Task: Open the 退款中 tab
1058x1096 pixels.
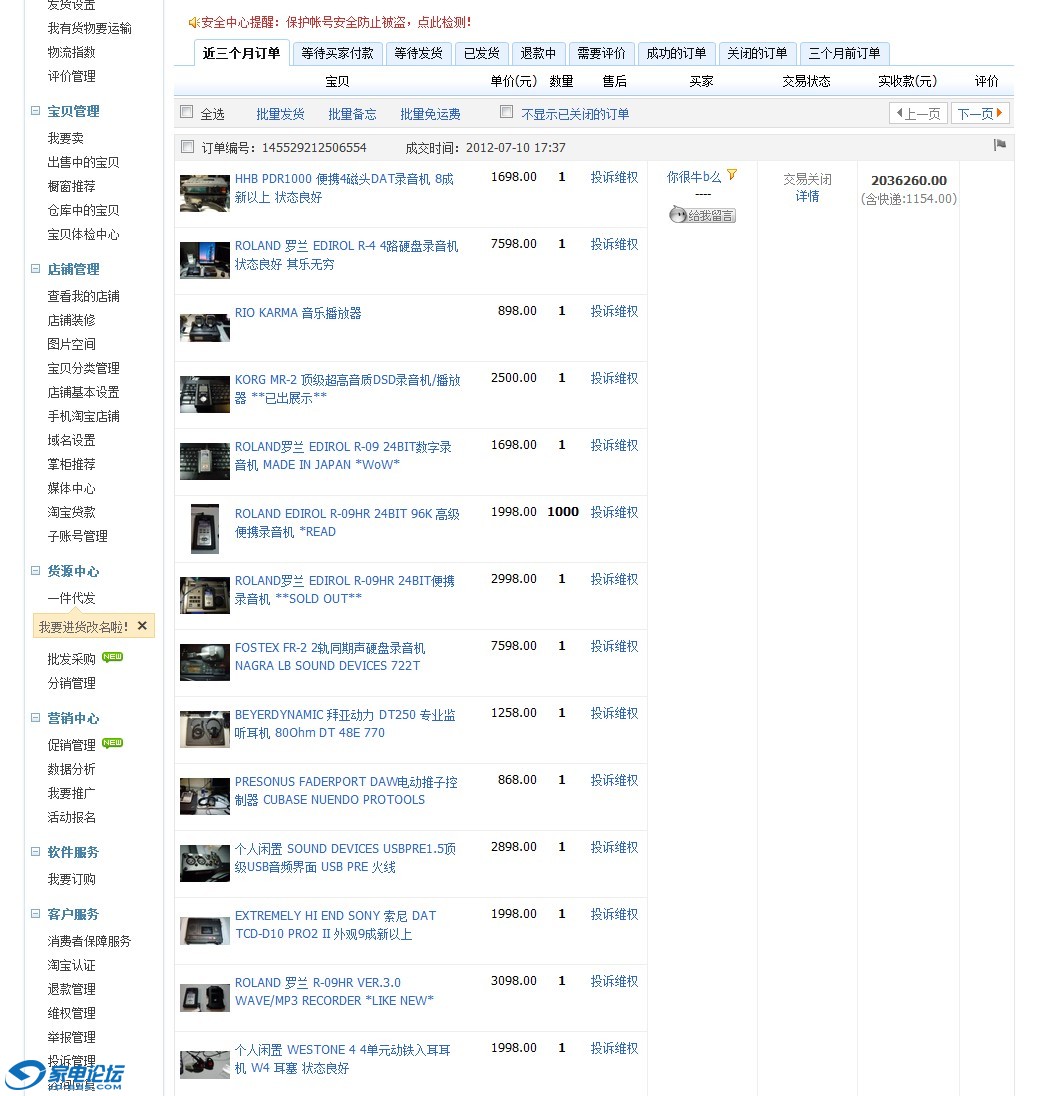Action: coord(538,53)
